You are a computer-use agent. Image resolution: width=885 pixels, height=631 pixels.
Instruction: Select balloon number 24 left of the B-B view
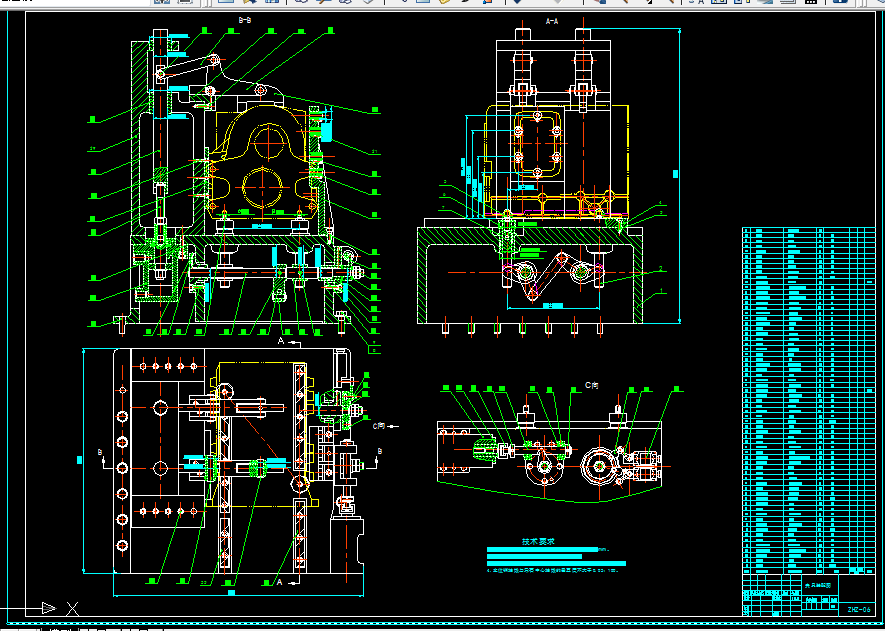(92, 149)
